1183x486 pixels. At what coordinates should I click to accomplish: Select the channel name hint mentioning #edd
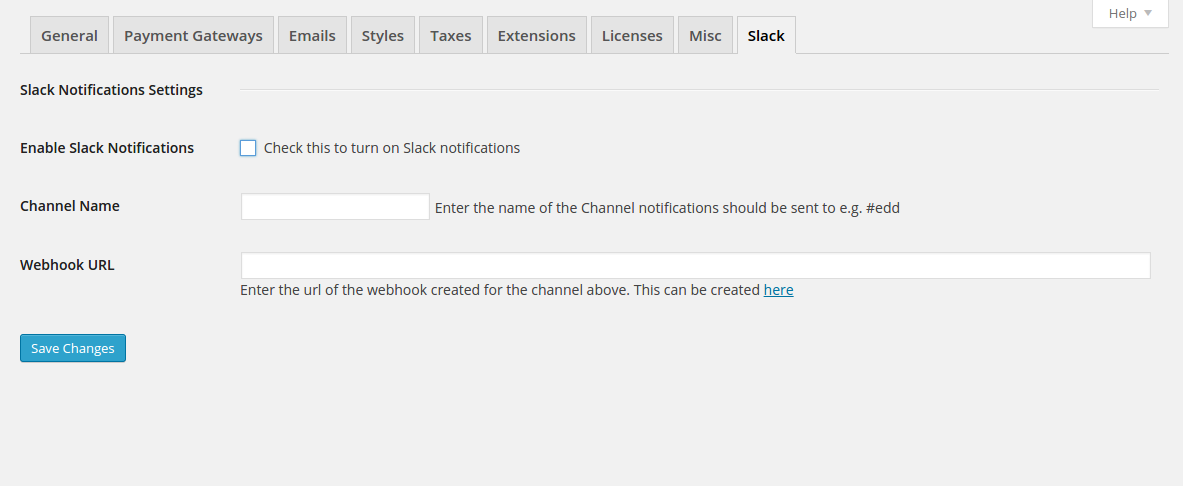[667, 208]
